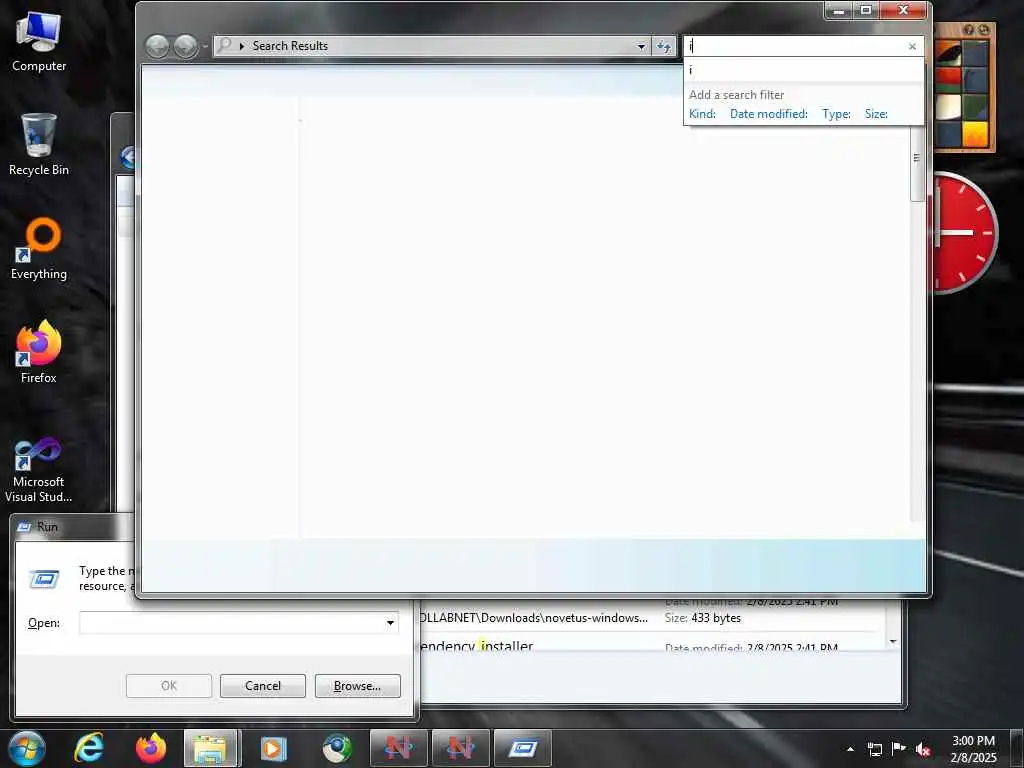Click Cancel in the Run dialog
This screenshot has width=1024, height=768.
(263, 686)
